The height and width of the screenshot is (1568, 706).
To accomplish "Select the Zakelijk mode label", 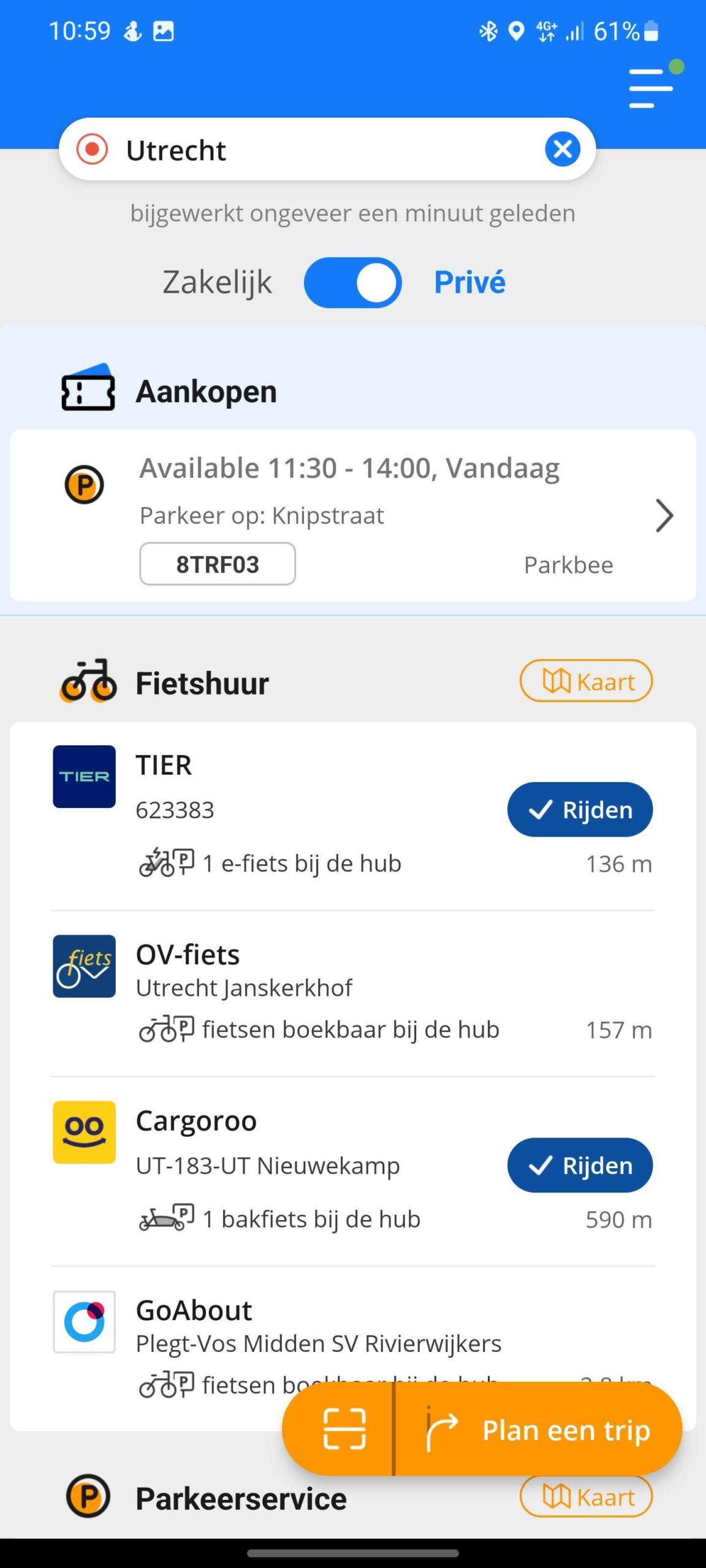I will 217,282.
